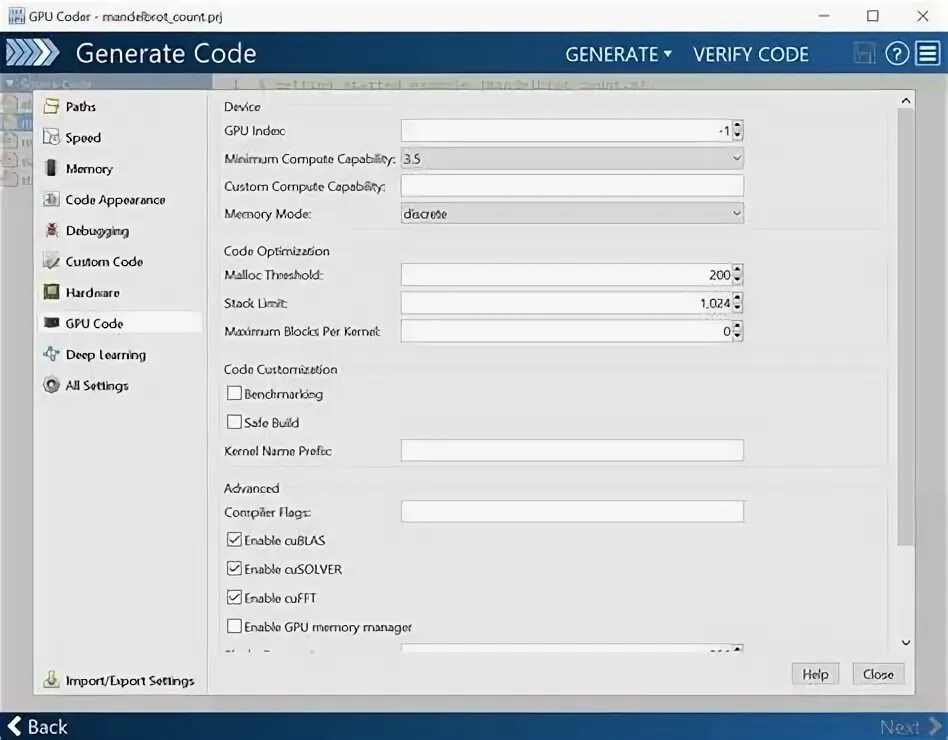Click the Deep Learning network icon
The image size is (948, 740).
pos(51,354)
